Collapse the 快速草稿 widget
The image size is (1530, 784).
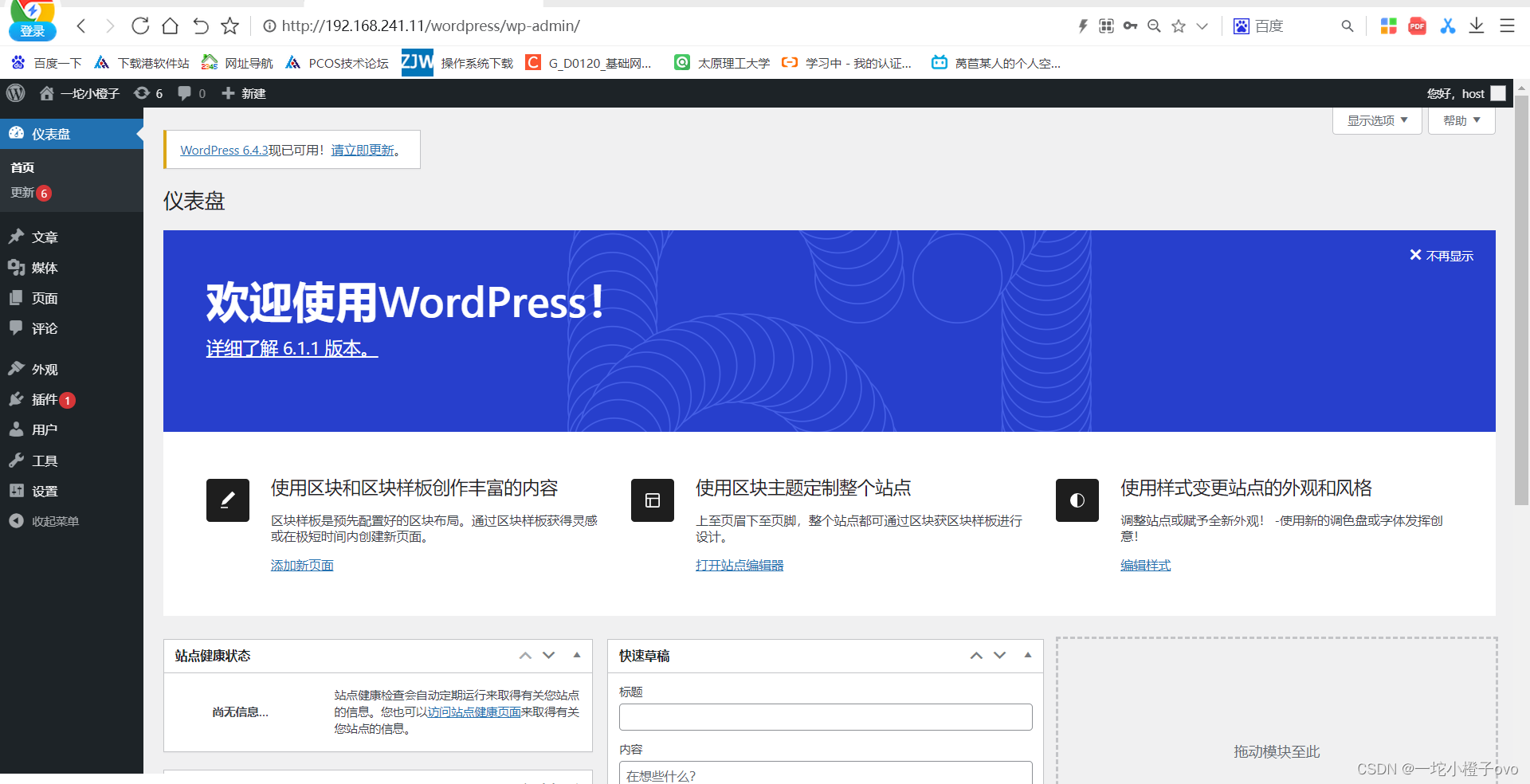(x=1028, y=655)
